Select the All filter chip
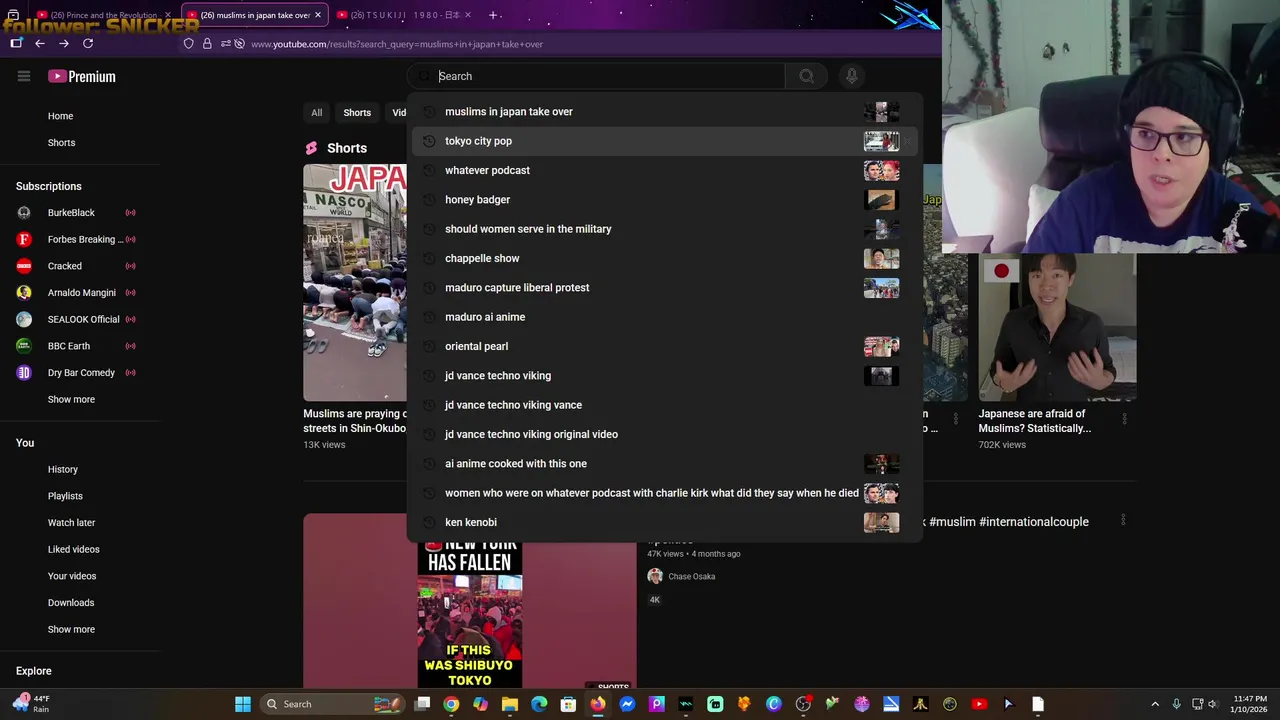Viewport: 1280px width, 720px height. tap(316, 113)
